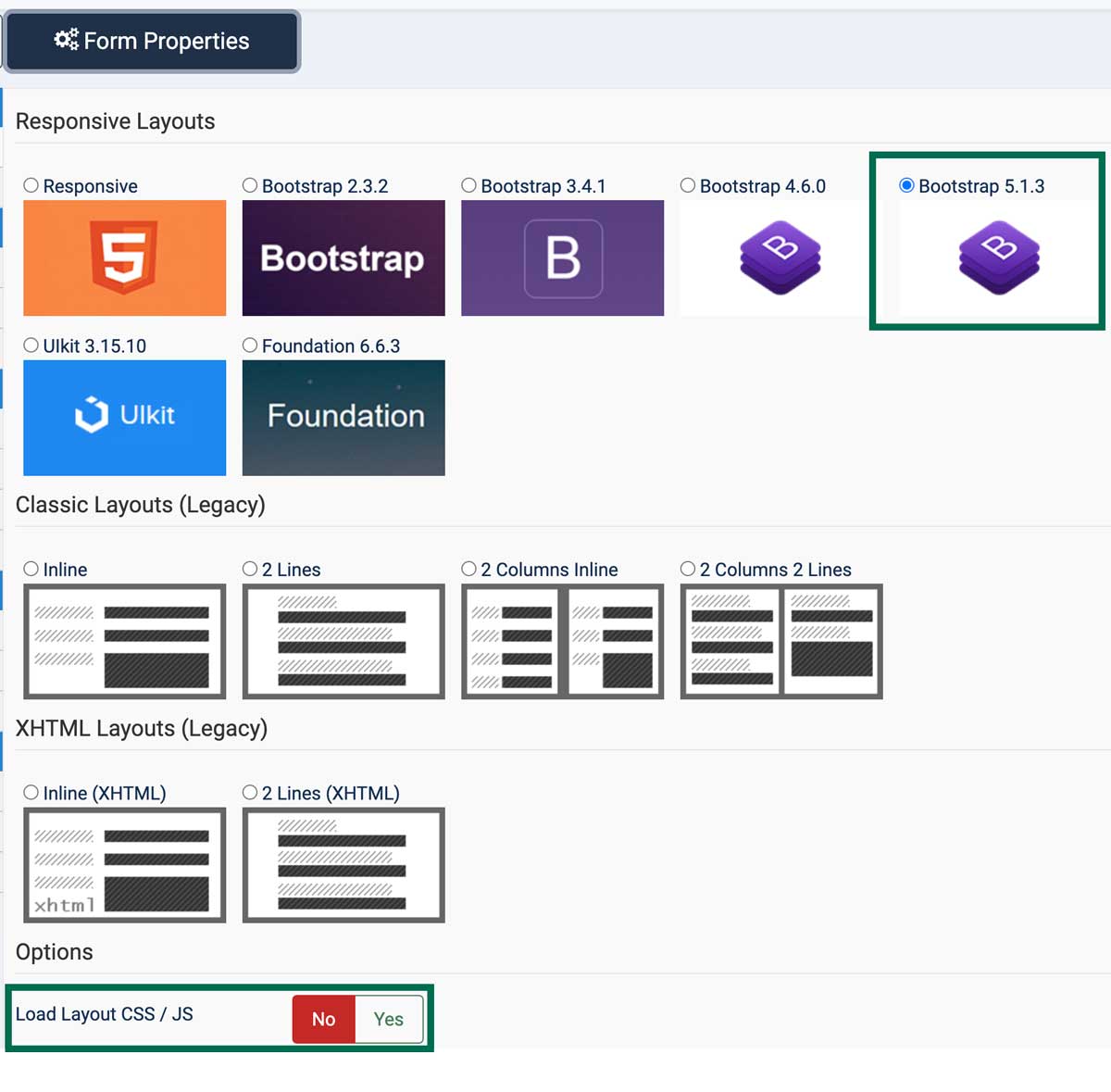Click the UIkit blue logo image
This screenshot has width=1111, height=1092.
click(x=124, y=417)
